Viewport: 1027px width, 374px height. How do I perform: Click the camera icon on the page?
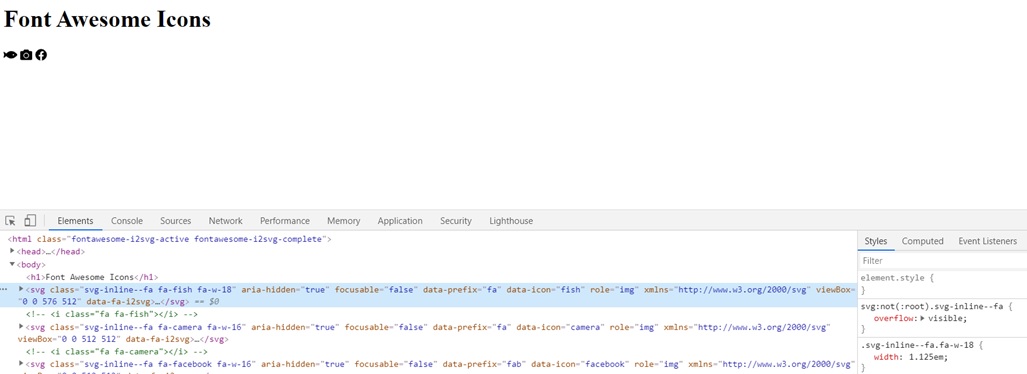(x=26, y=55)
